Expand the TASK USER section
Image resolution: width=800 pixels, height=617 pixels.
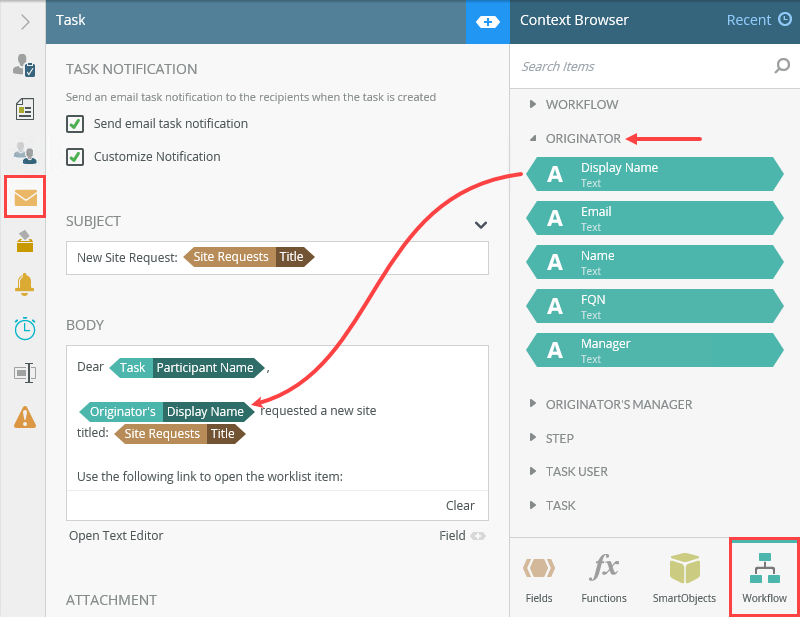click(532, 472)
